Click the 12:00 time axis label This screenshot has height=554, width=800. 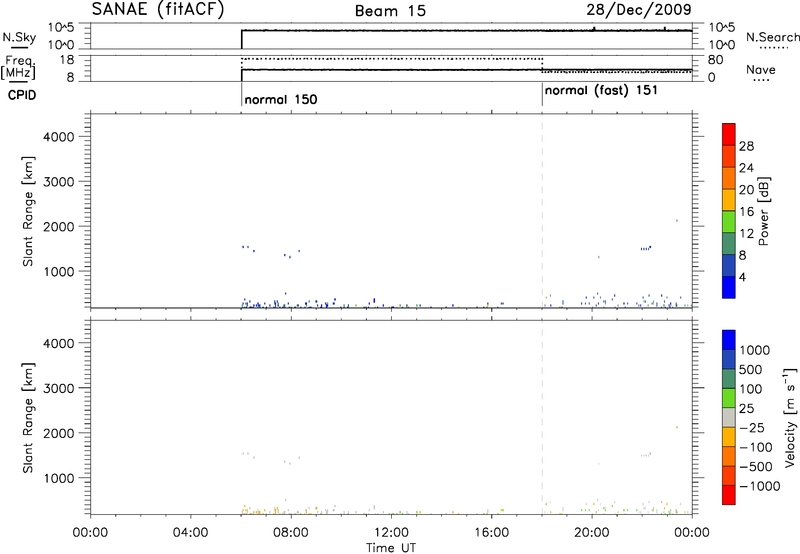tap(391, 533)
